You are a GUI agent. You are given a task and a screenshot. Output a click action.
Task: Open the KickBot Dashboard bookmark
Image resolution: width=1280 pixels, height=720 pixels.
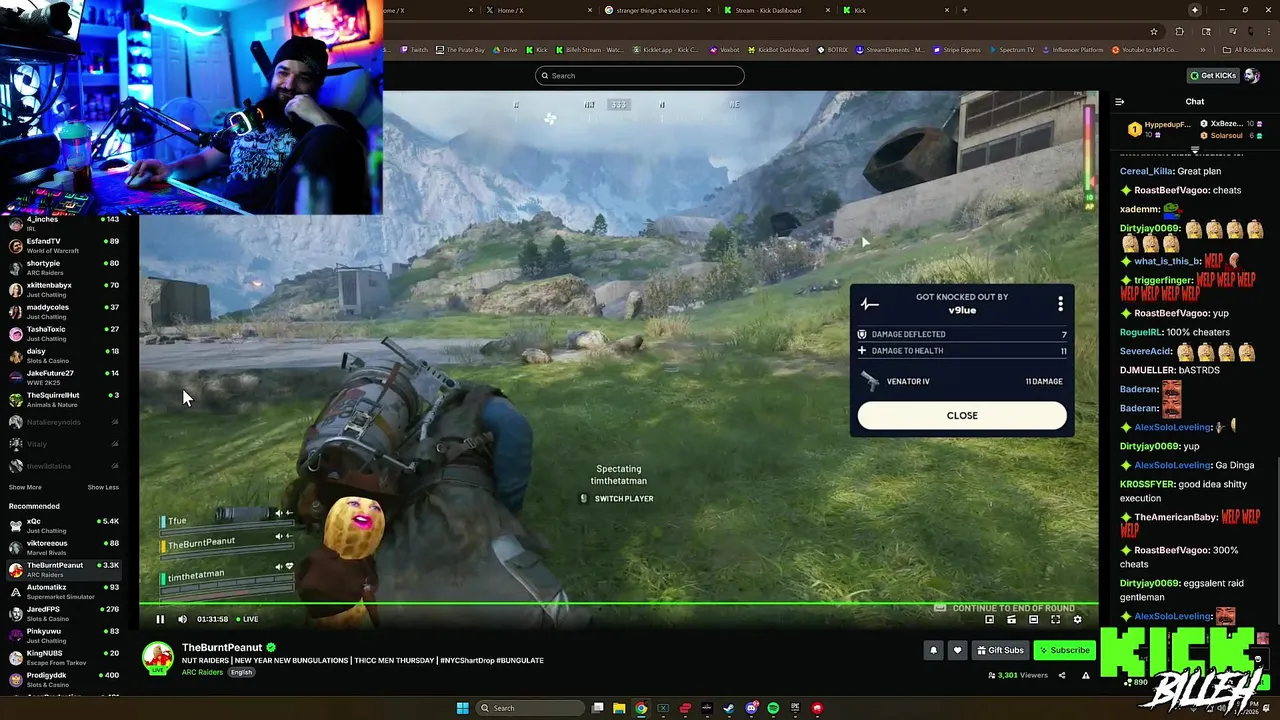[x=777, y=50]
